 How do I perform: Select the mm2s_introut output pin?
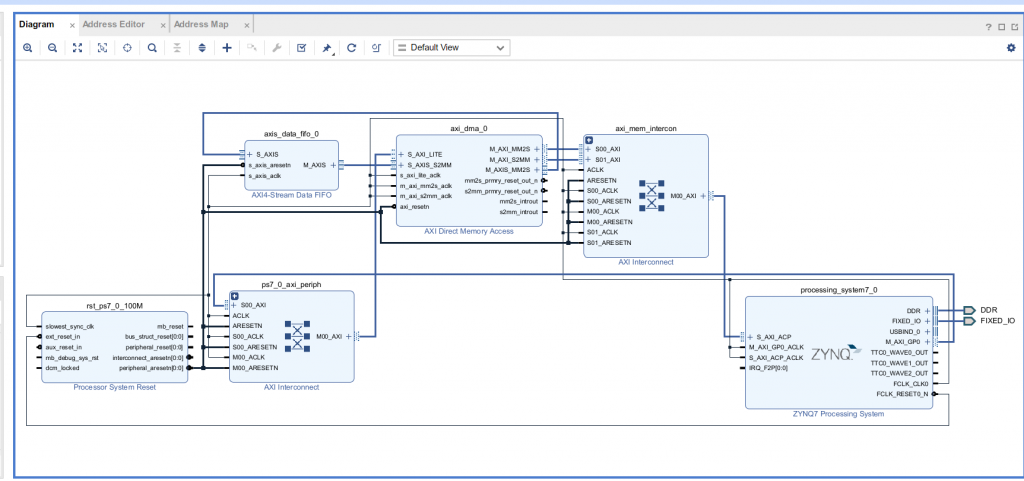[519, 202]
